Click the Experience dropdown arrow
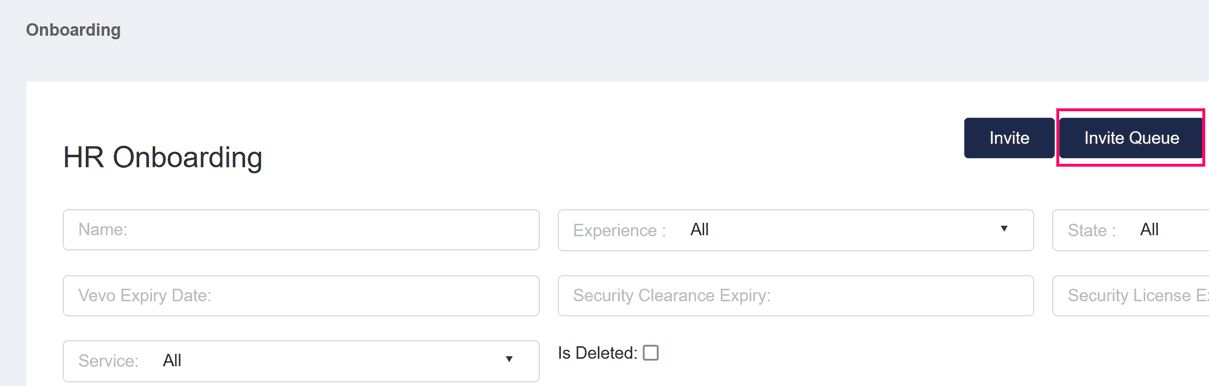This screenshot has height=386, width=1209. (x=1004, y=229)
